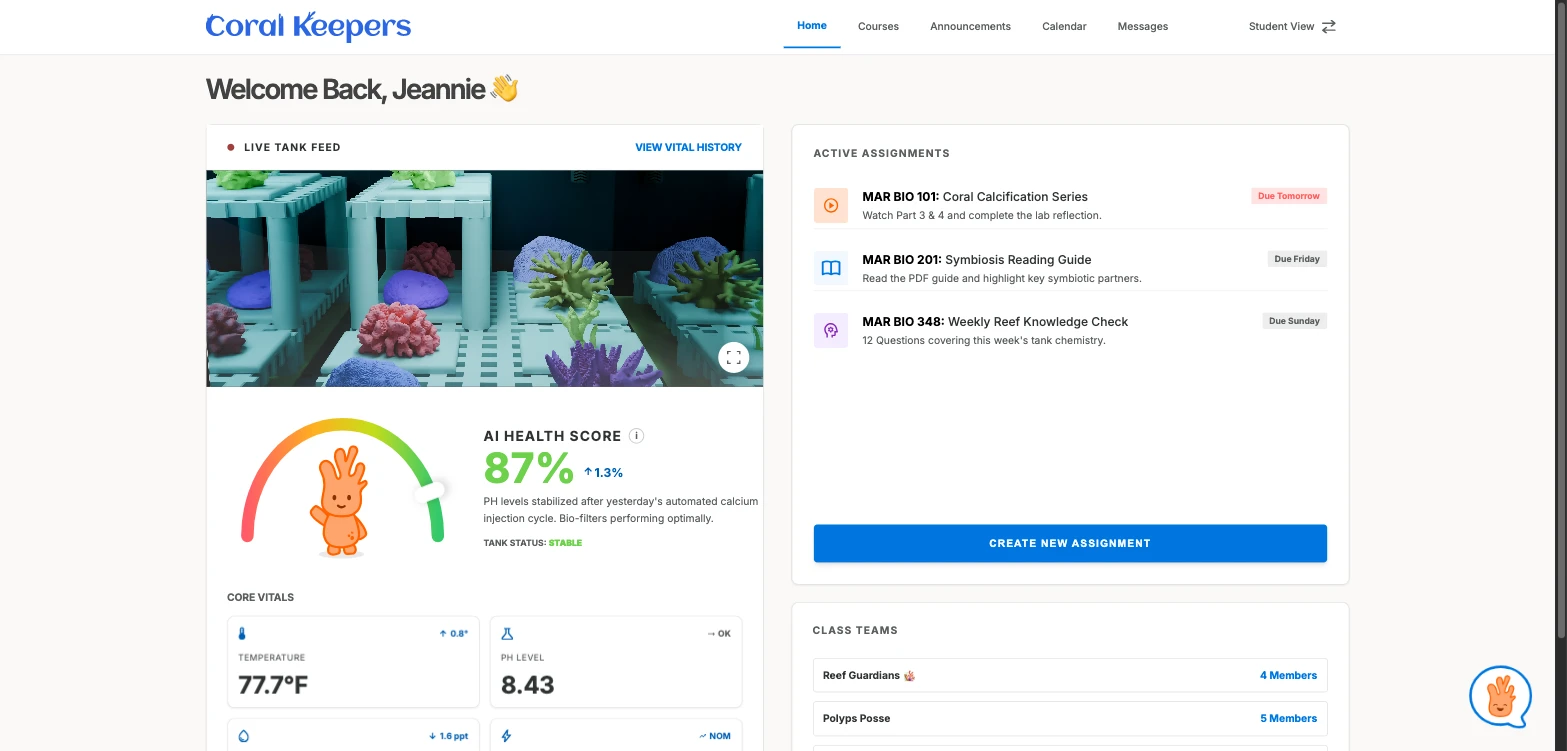Open View Vital History link
The image size is (1567, 751).
(688, 147)
